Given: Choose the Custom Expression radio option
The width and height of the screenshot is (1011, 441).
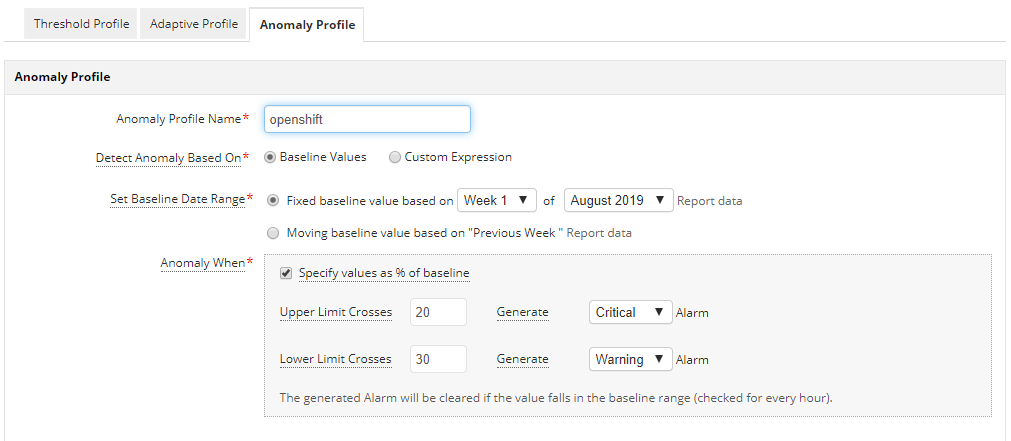Looking at the screenshot, I should [x=395, y=157].
